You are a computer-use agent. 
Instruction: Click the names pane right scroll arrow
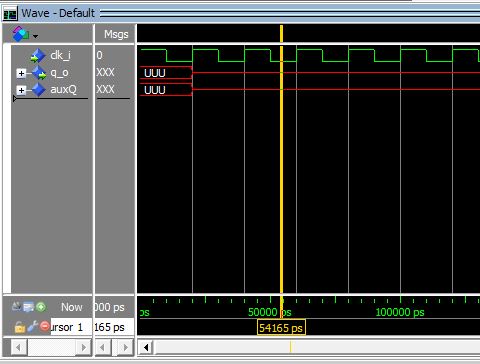(x=83, y=348)
